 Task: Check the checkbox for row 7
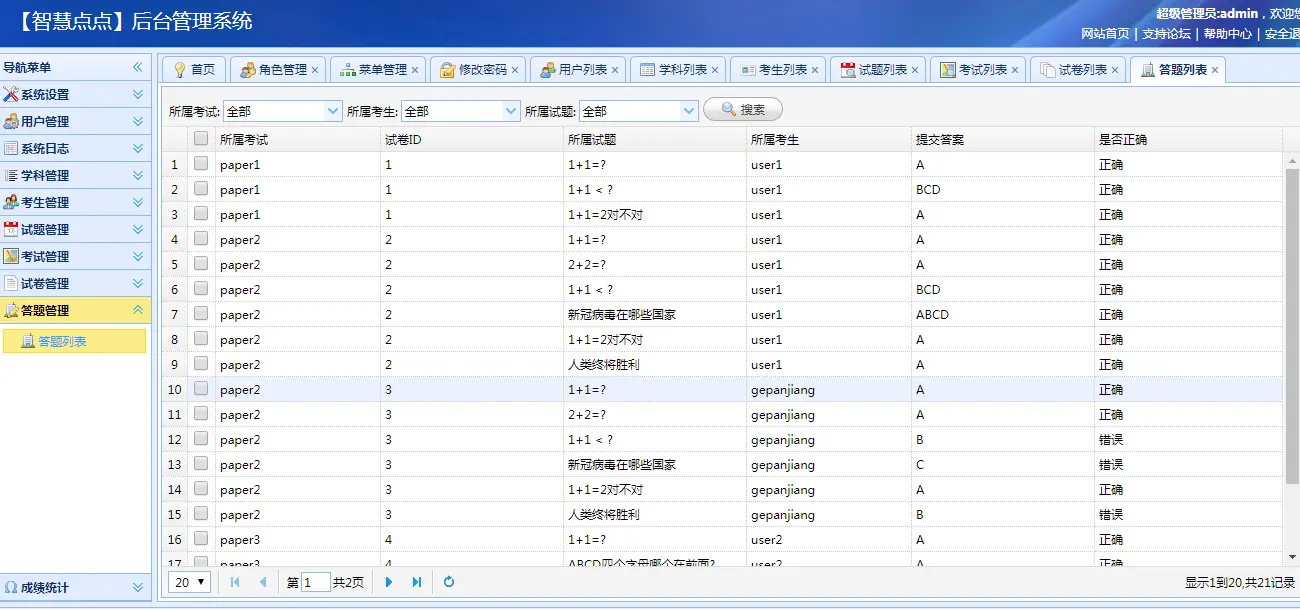click(x=201, y=314)
